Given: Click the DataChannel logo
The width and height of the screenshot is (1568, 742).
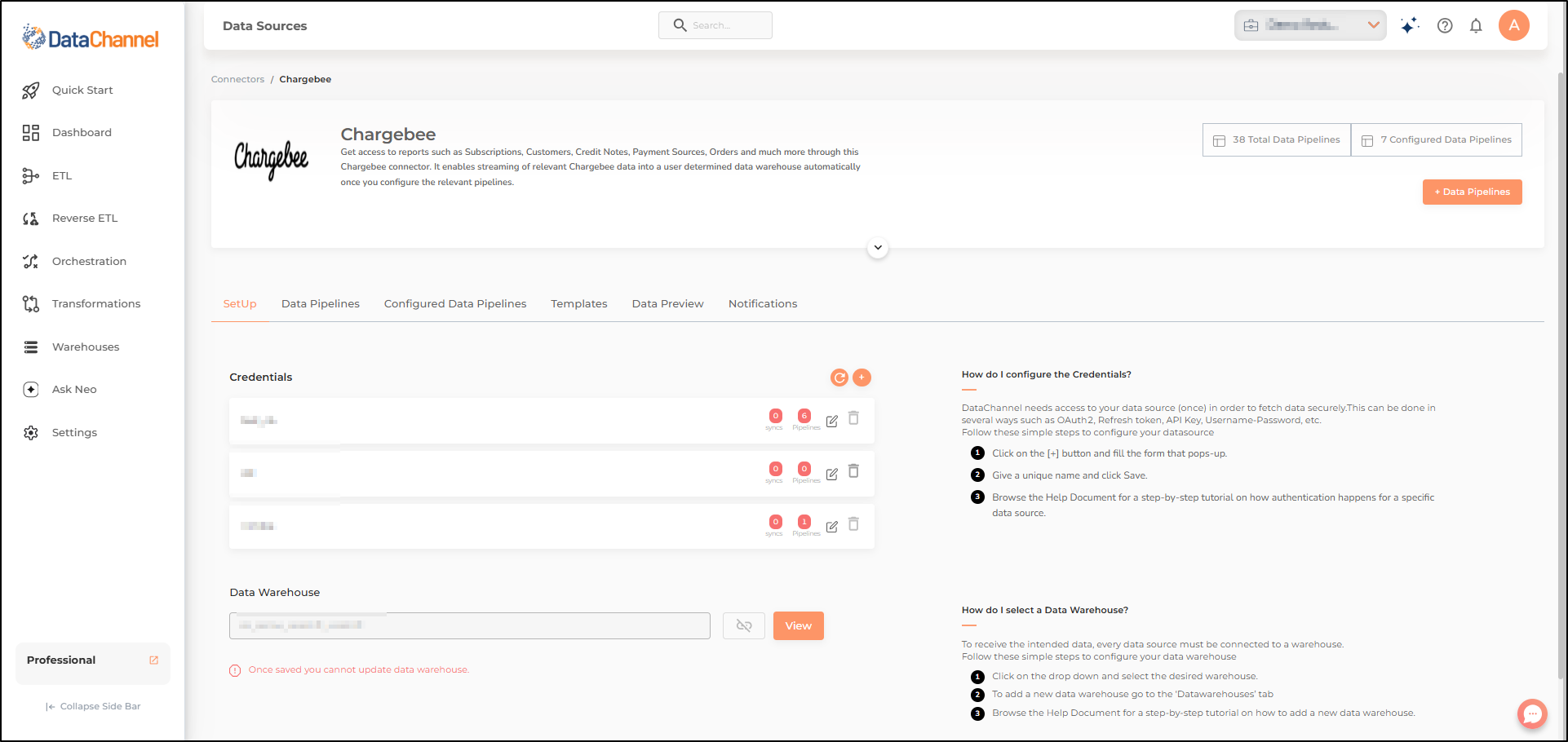Looking at the screenshot, I should click(91, 38).
